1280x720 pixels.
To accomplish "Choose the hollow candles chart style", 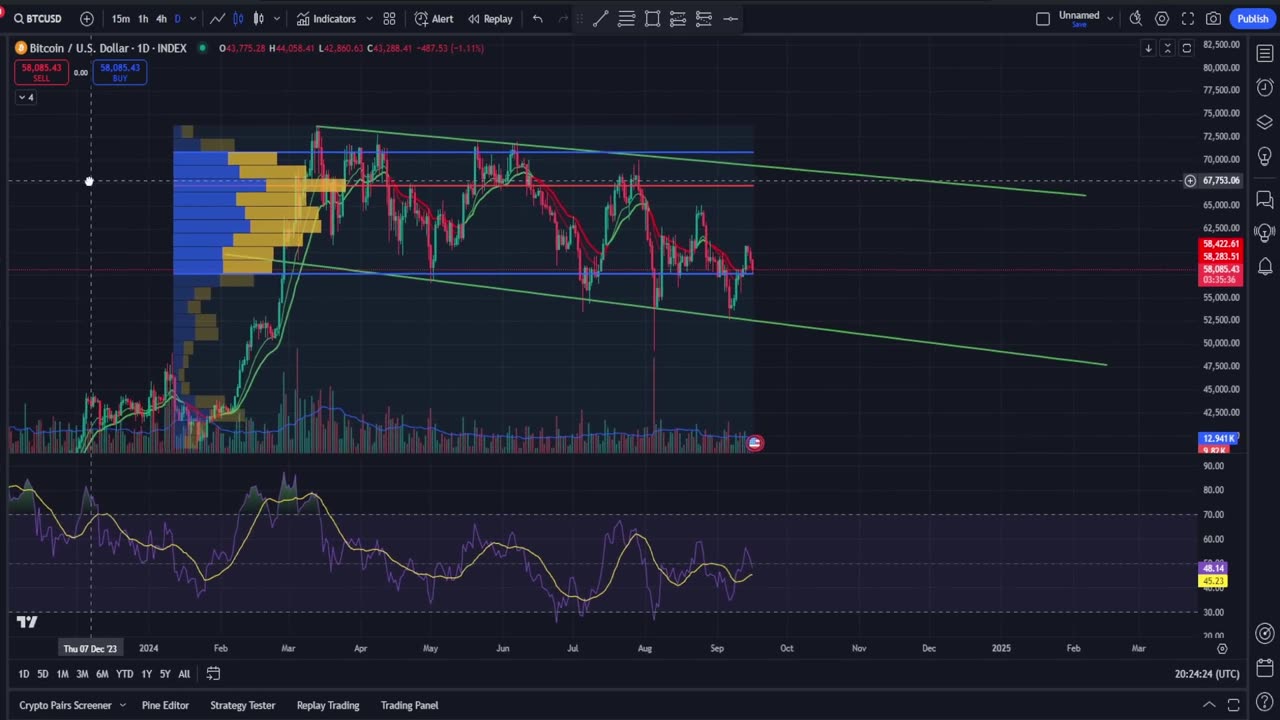I will (238, 19).
